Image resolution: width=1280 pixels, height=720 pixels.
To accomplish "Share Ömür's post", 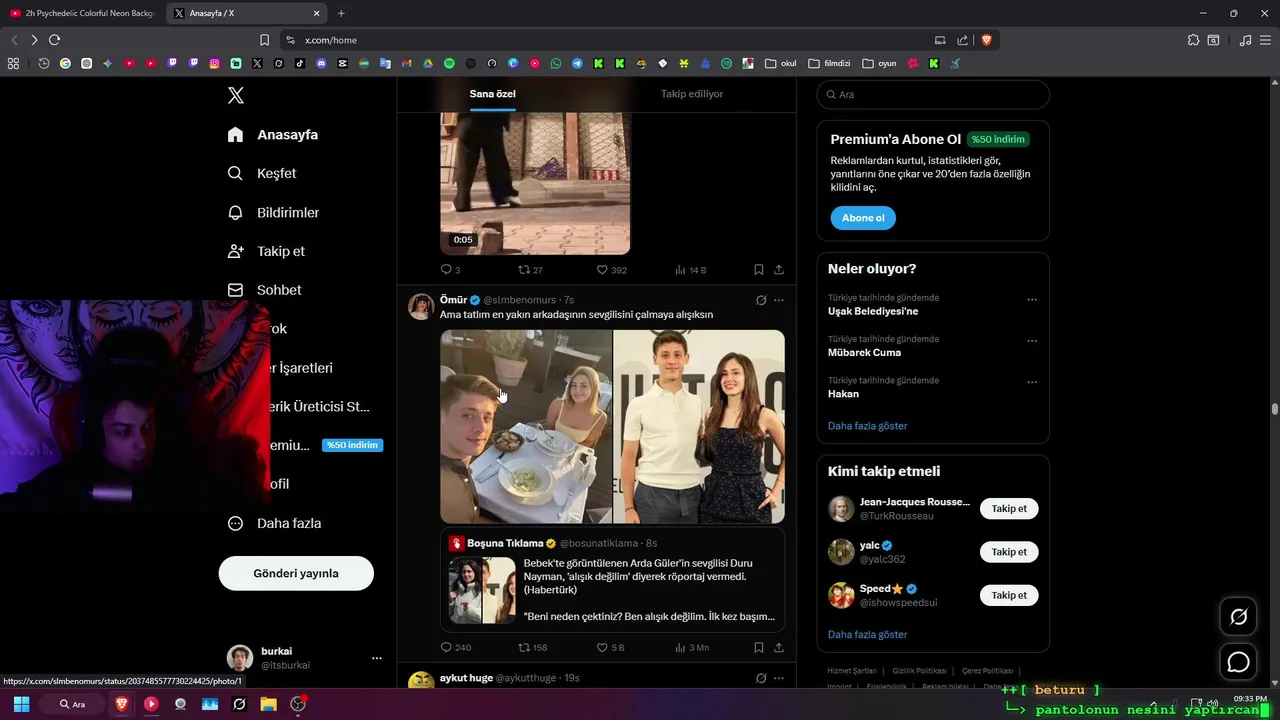I will click(x=779, y=648).
